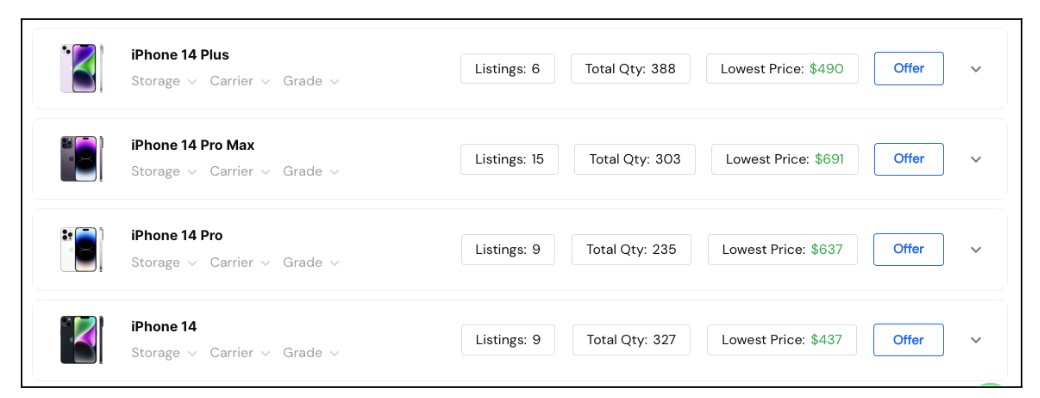Expand the iPhone 14 Pro Max row chevron
The height and width of the screenshot is (398, 1040).
[x=976, y=159]
